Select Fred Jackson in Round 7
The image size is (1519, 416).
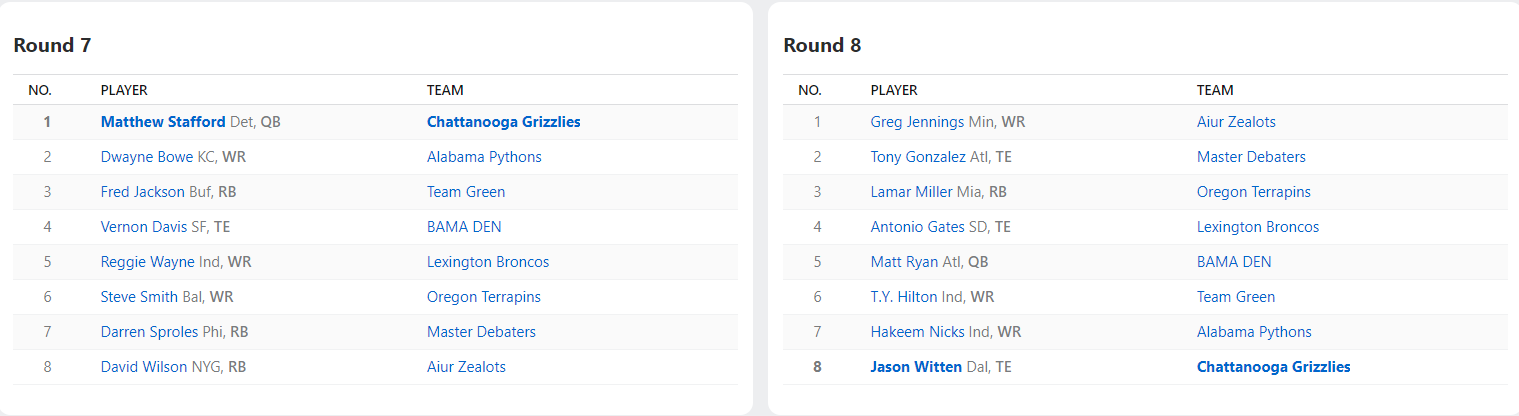click(x=143, y=192)
